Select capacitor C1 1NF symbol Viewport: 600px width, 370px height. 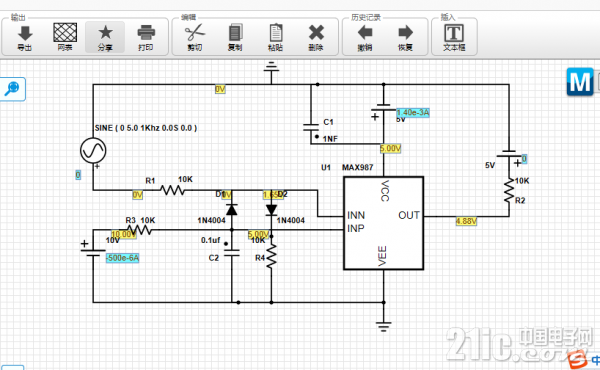pyautogui.click(x=311, y=127)
